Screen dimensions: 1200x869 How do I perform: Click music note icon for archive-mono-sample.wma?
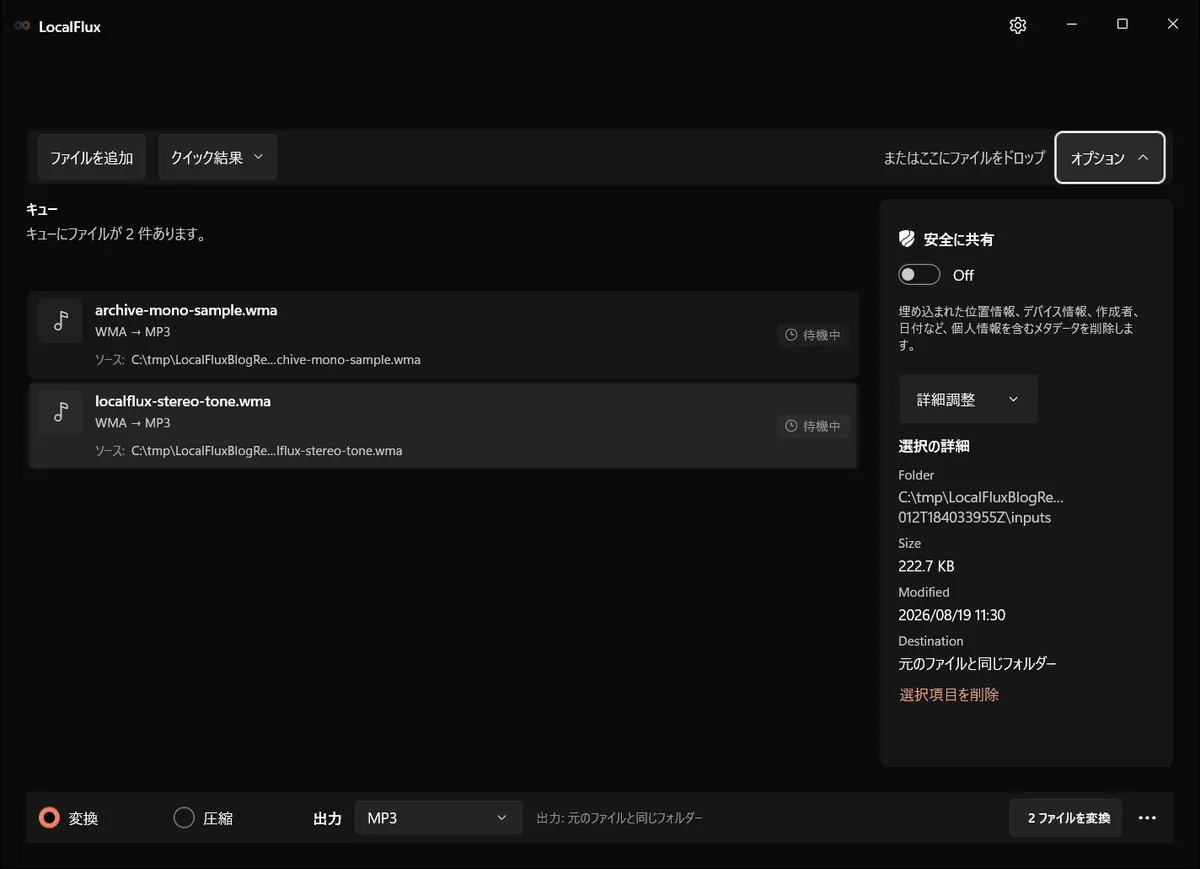point(61,320)
